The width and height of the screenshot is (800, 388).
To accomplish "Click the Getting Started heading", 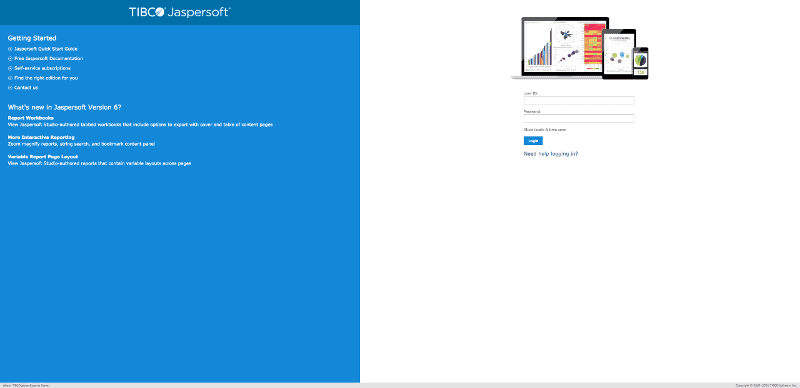I will click(32, 38).
